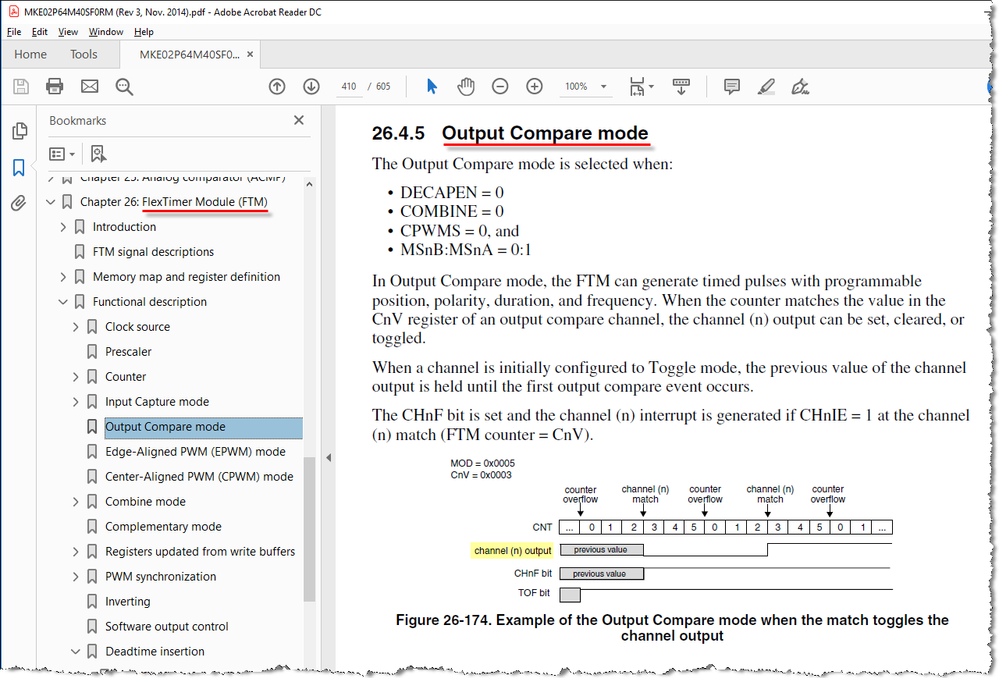Expand the Clock source bookmark
The width and height of the screenshot is (999, 678).
click(x=75, y=327)
